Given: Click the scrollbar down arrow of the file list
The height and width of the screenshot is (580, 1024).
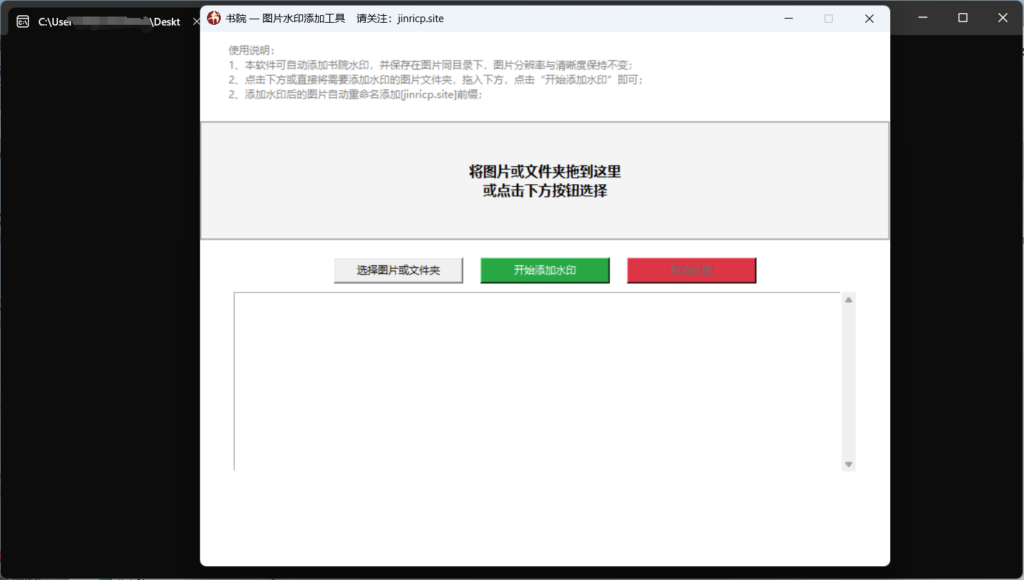Looking at the screenshot, I should click(850, 463).
